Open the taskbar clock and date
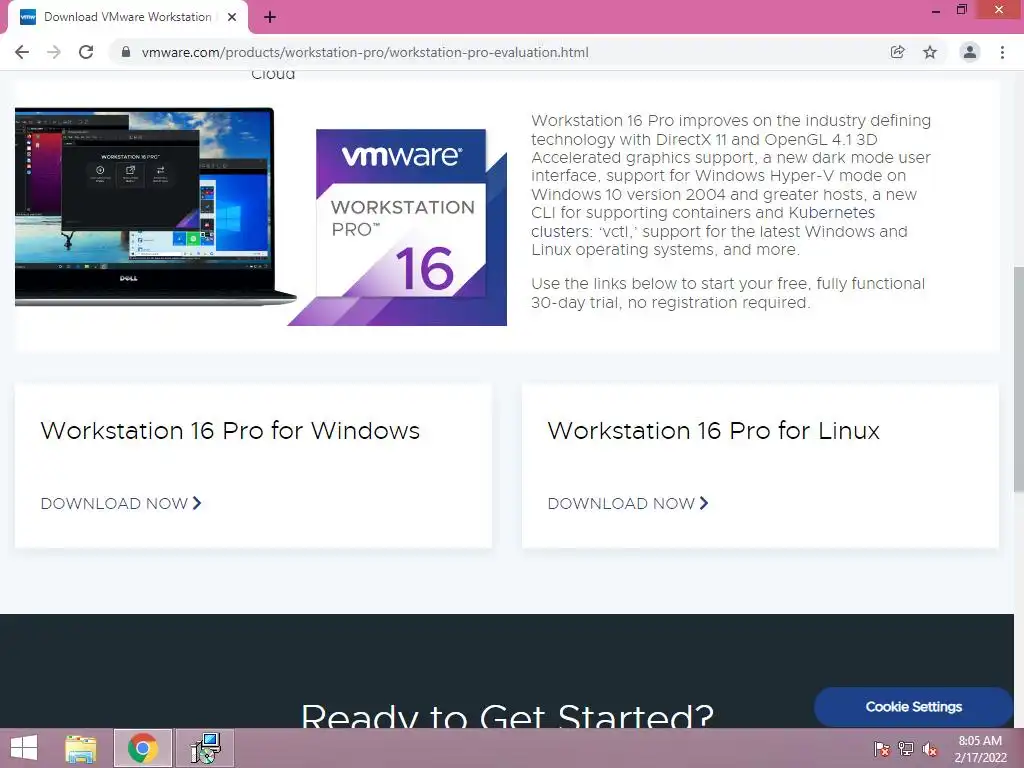Image resolution: width=1024 pixels, height=768 pixels. click(x=980, y=749)
